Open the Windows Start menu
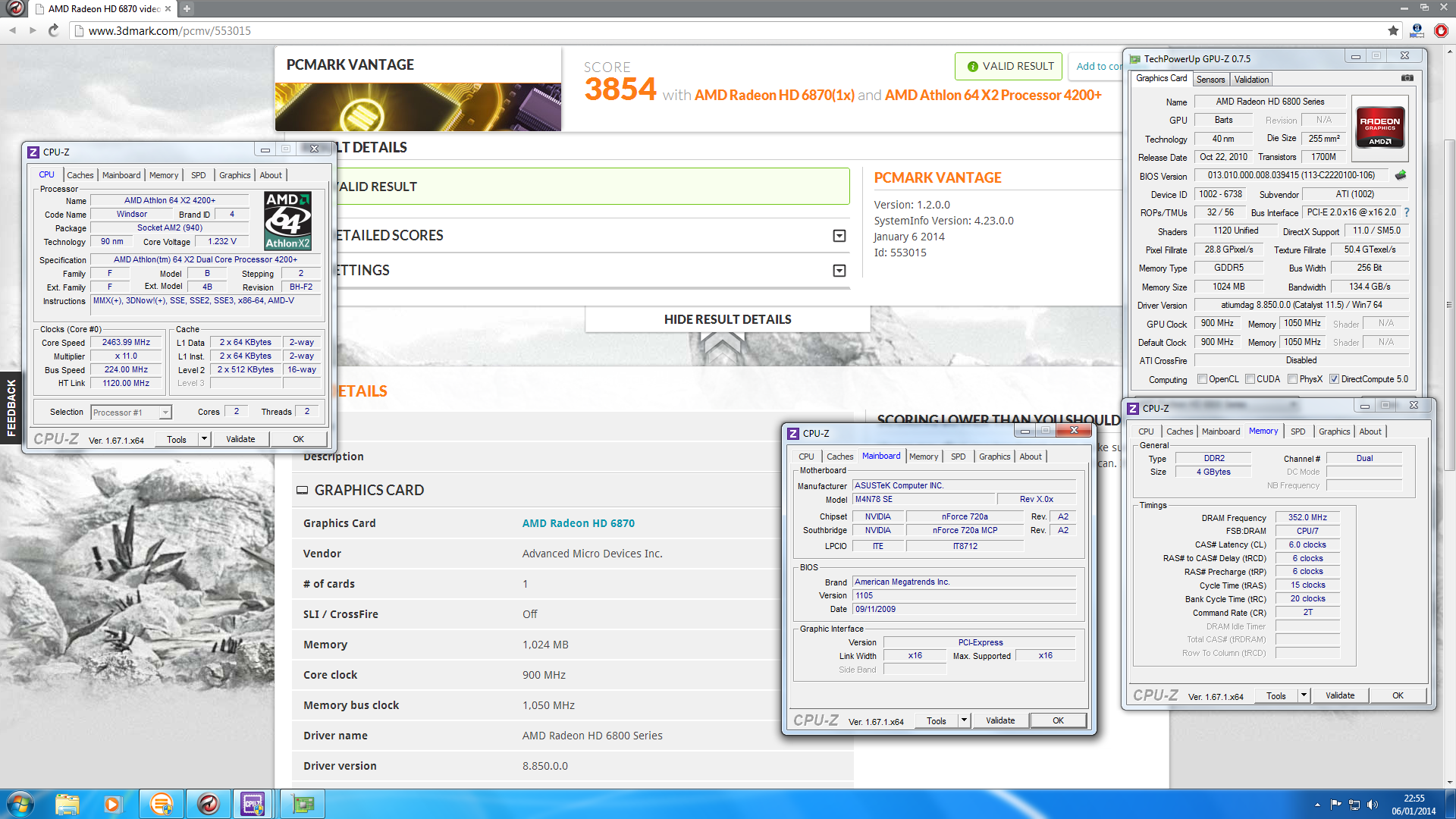 (x=20, y=804)
